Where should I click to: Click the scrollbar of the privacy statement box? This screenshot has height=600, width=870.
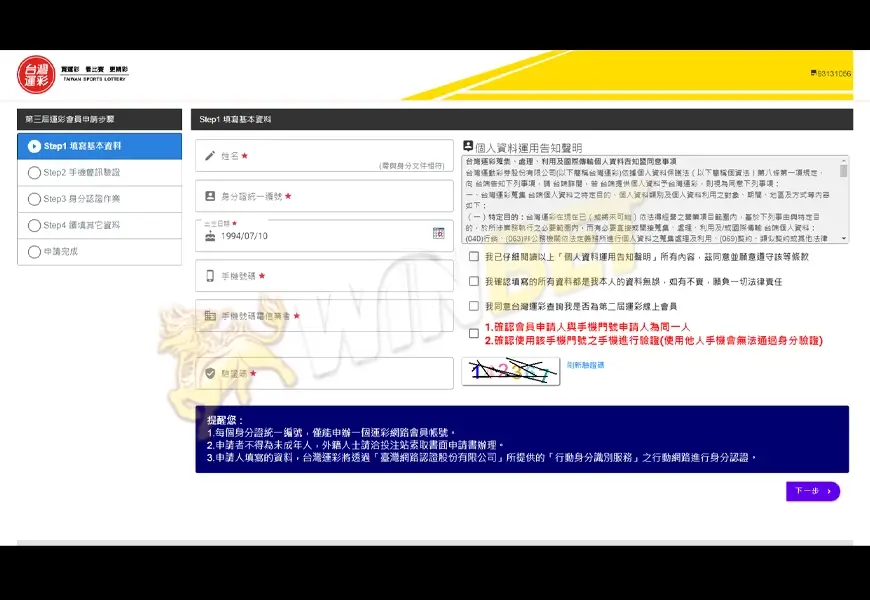843,200
